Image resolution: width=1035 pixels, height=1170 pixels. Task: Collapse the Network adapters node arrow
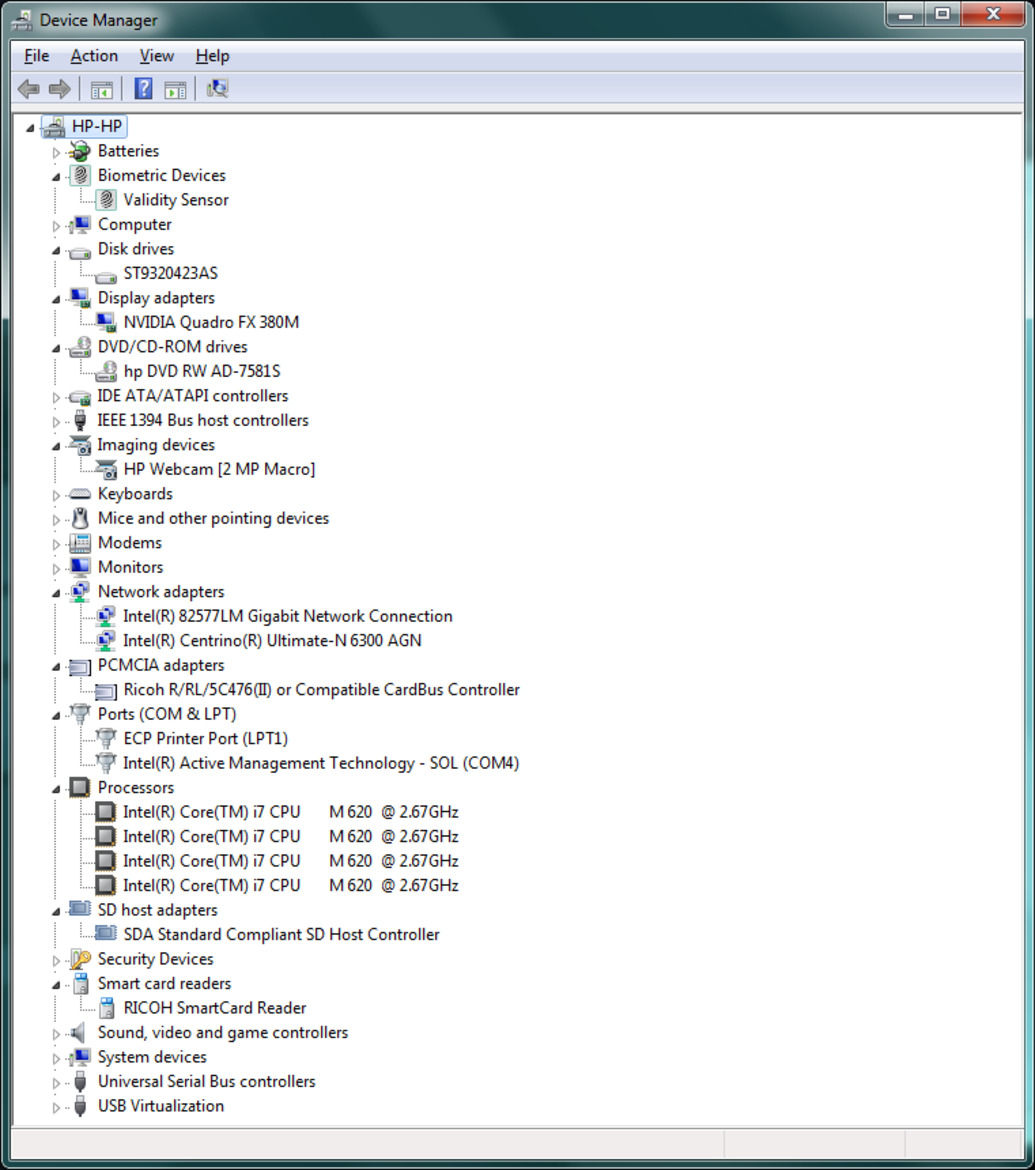pos(56,593)
